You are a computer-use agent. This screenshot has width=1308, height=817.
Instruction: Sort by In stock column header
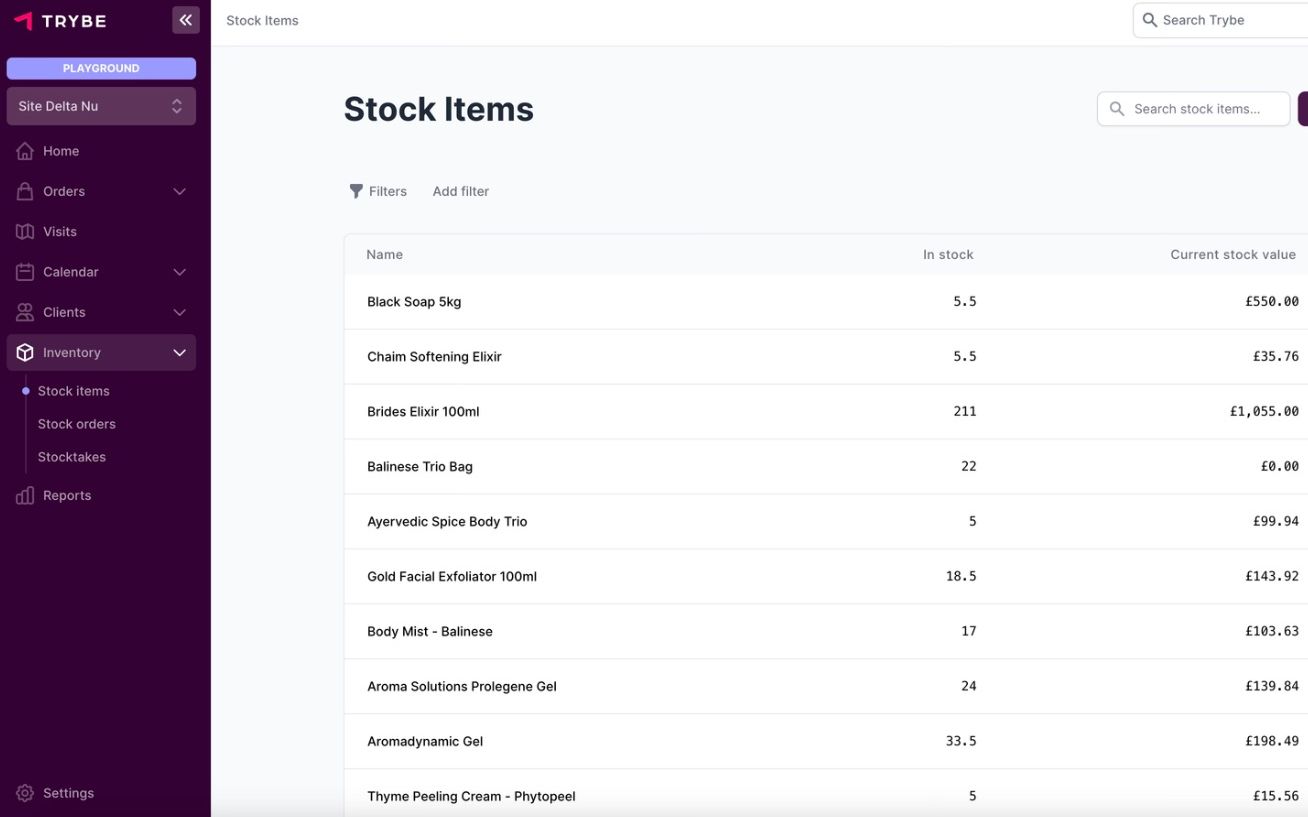coord(947,255)
